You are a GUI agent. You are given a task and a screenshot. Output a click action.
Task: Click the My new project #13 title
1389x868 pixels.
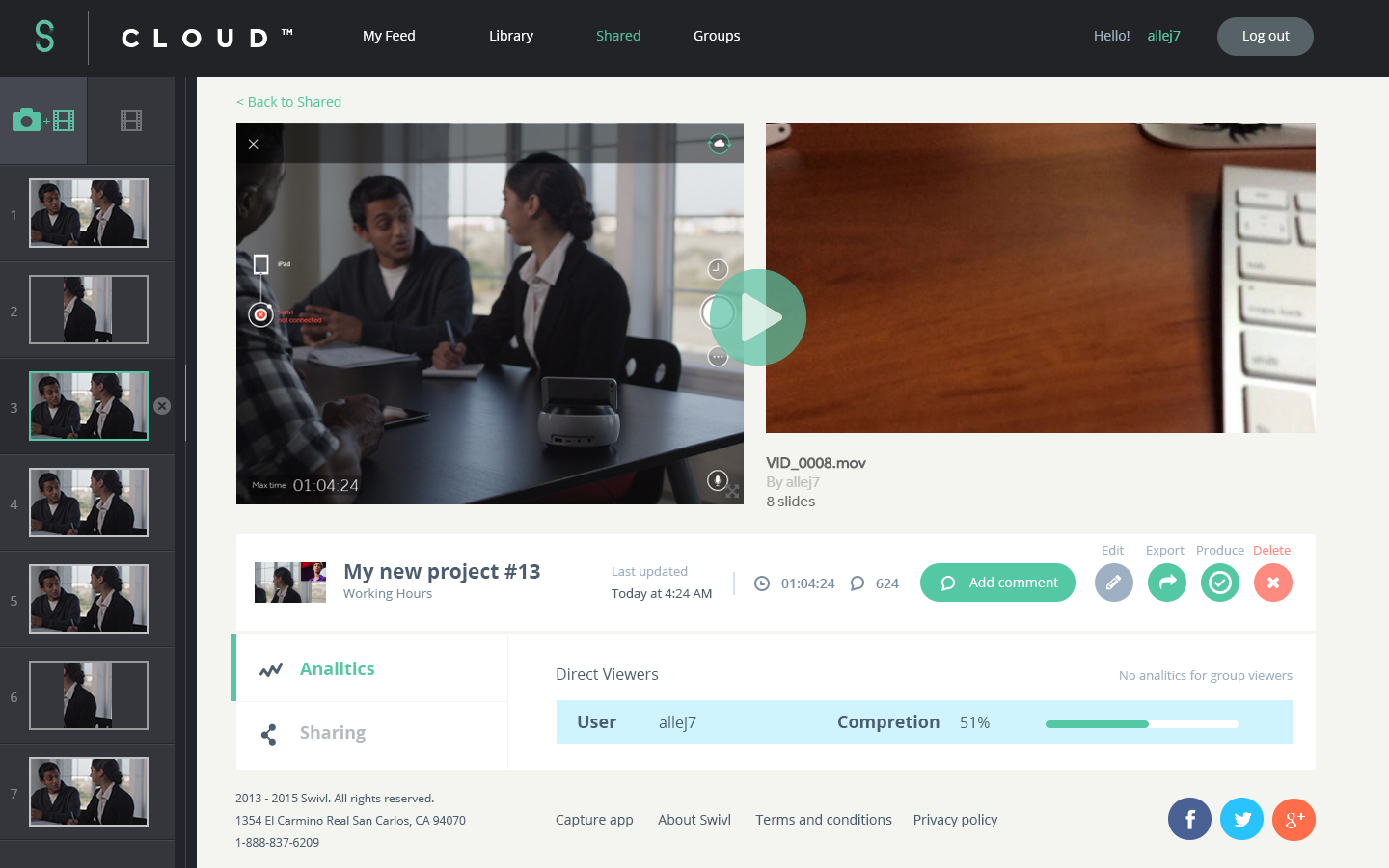click(x=442, y=571)
